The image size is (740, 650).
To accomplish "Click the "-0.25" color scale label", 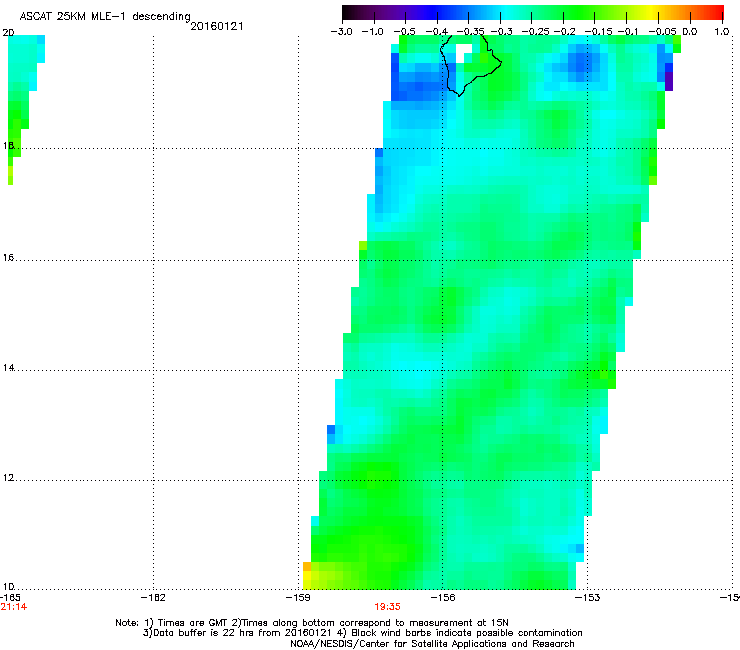I will [x=535, y=32].
